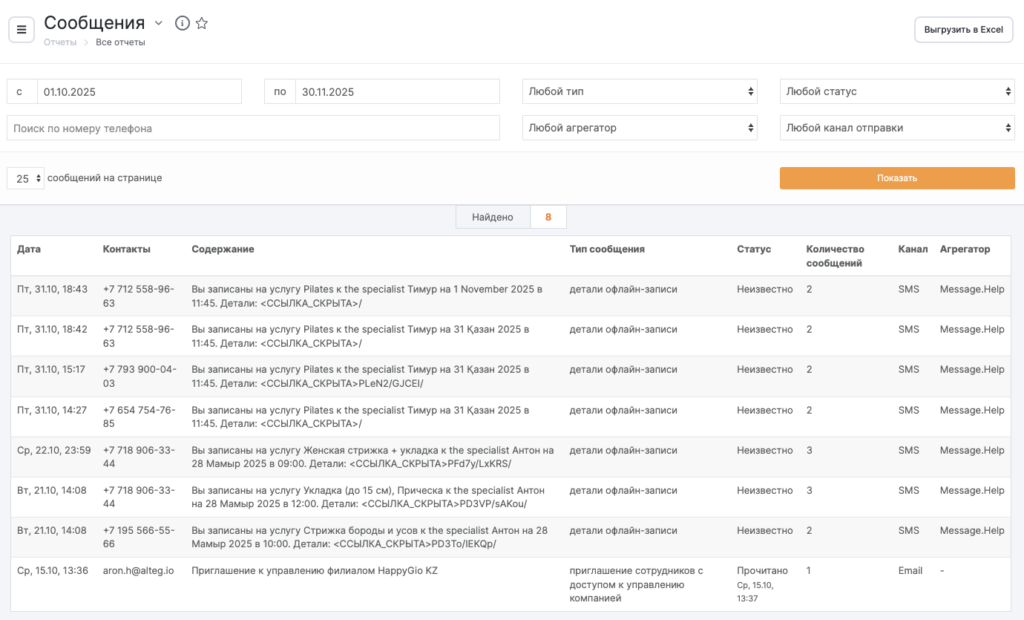Image resolution: width=1024 pixels, height=620 pixels.
Task: Focus the phone number search field
Action: tap(253, 128)
